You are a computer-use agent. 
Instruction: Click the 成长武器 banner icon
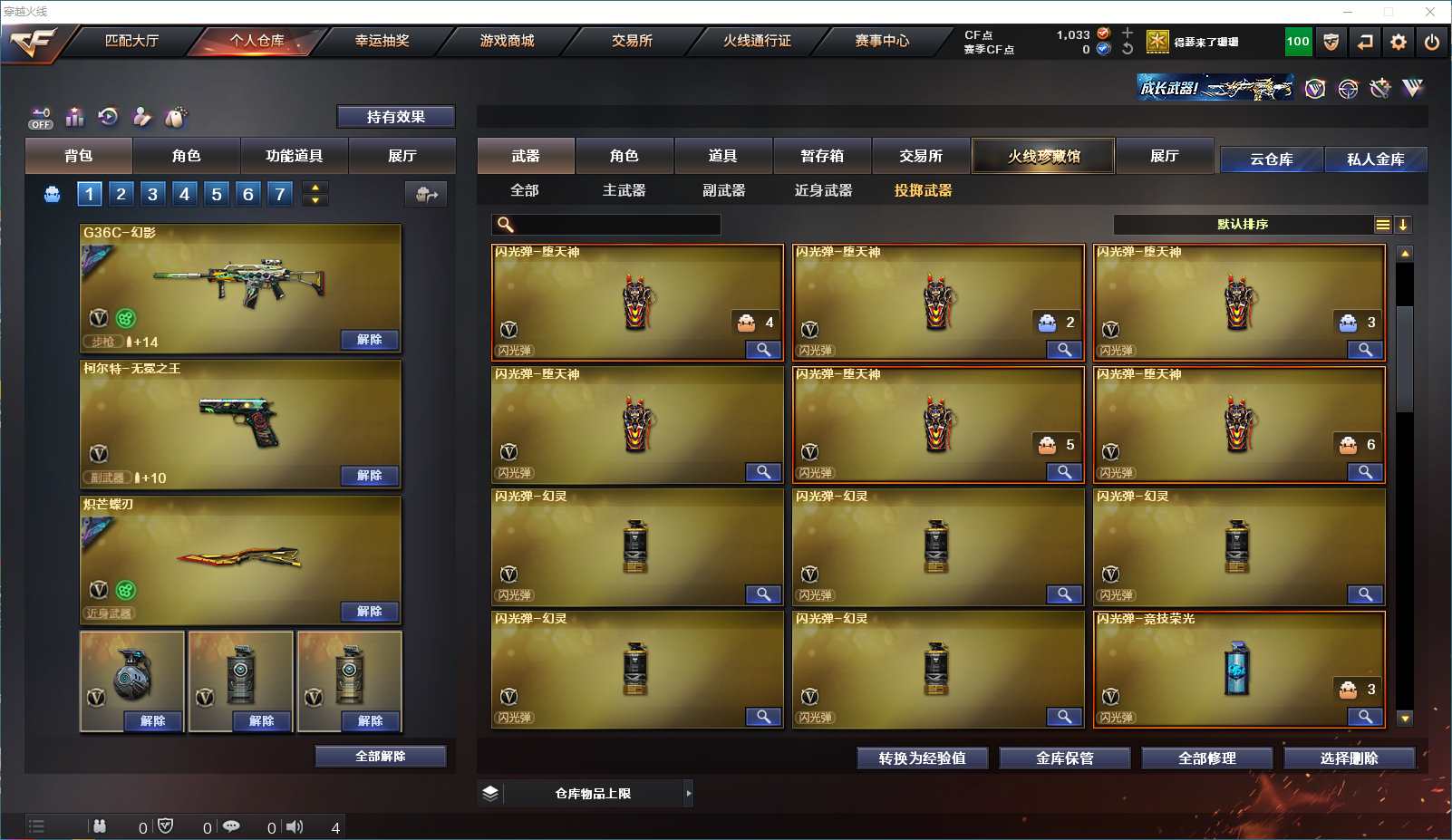(1215, 88)
